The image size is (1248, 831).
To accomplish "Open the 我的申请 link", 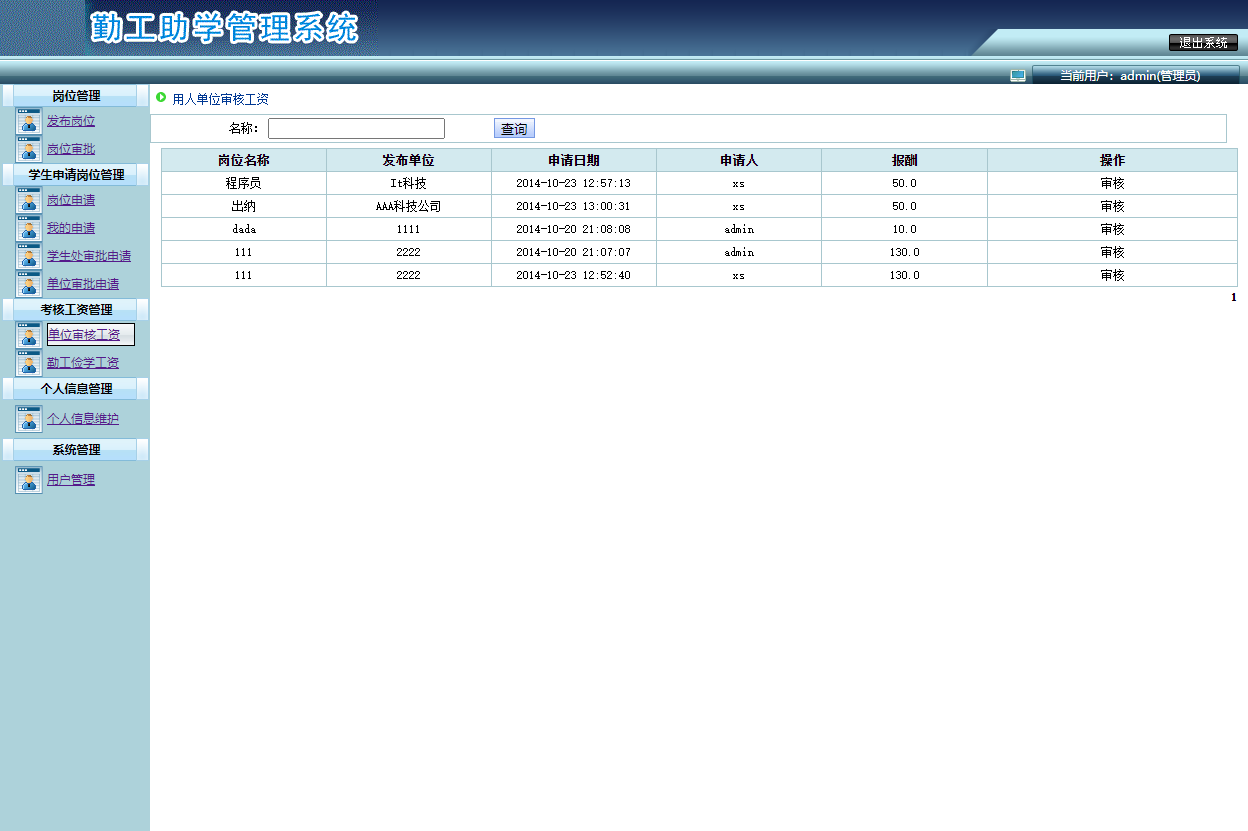I will [73, 228].
